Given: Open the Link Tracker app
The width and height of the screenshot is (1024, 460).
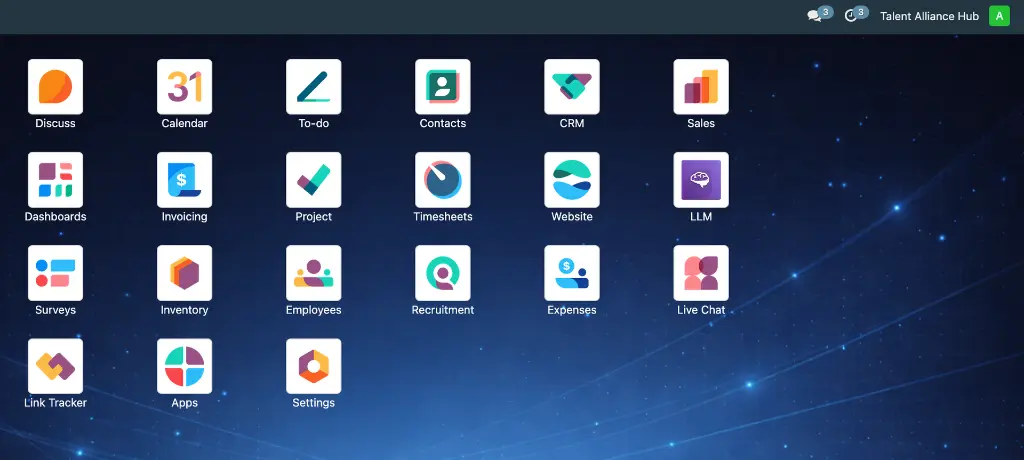Looking at the screenshot, I should point(55,366).
